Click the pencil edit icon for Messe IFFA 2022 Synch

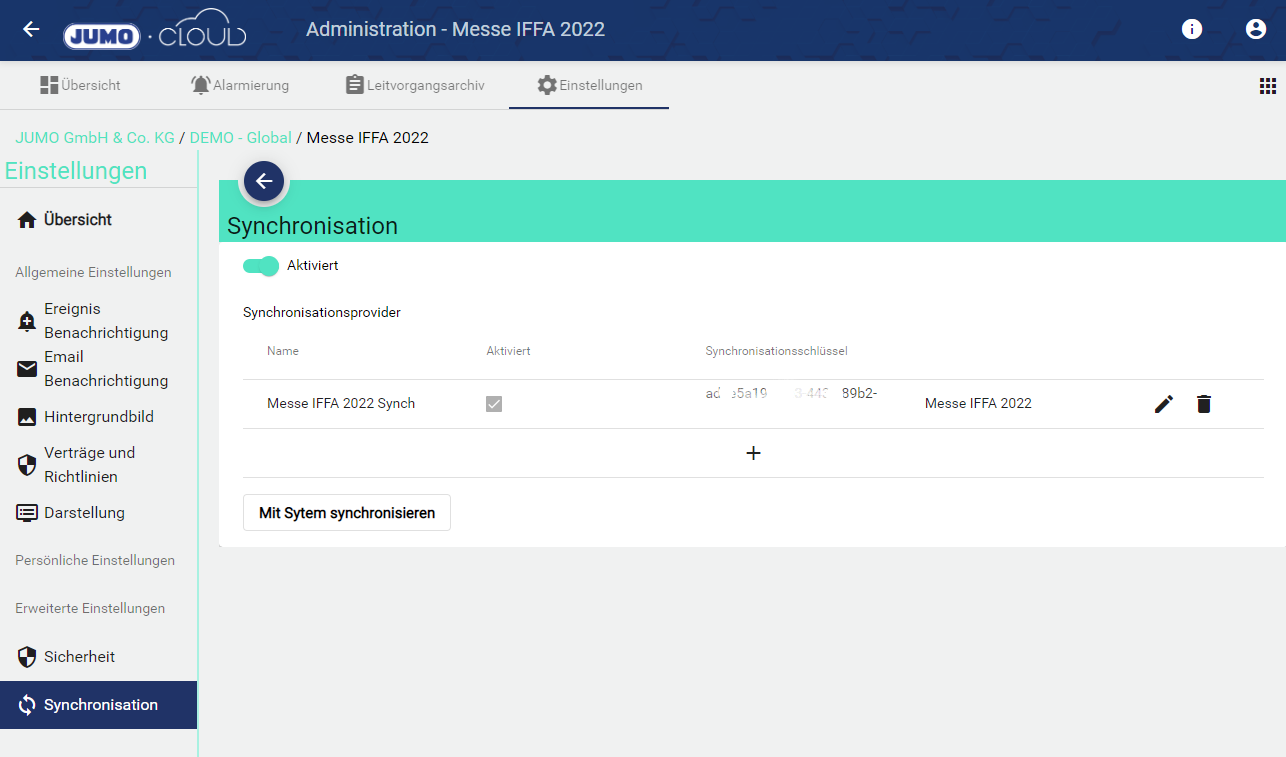(1163, 404)
